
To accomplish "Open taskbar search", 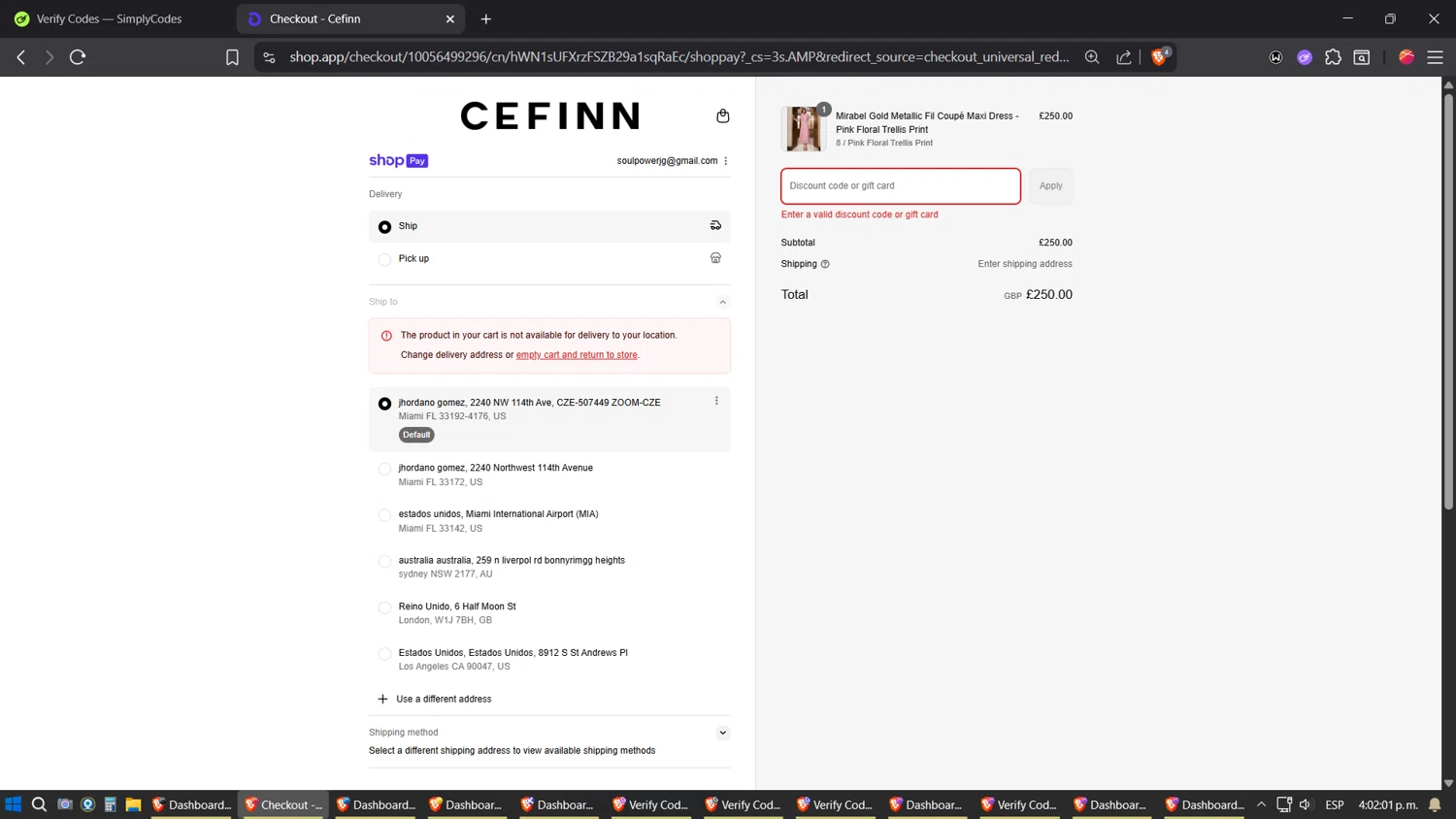I will pyautogui.click(x=39, y=804).
